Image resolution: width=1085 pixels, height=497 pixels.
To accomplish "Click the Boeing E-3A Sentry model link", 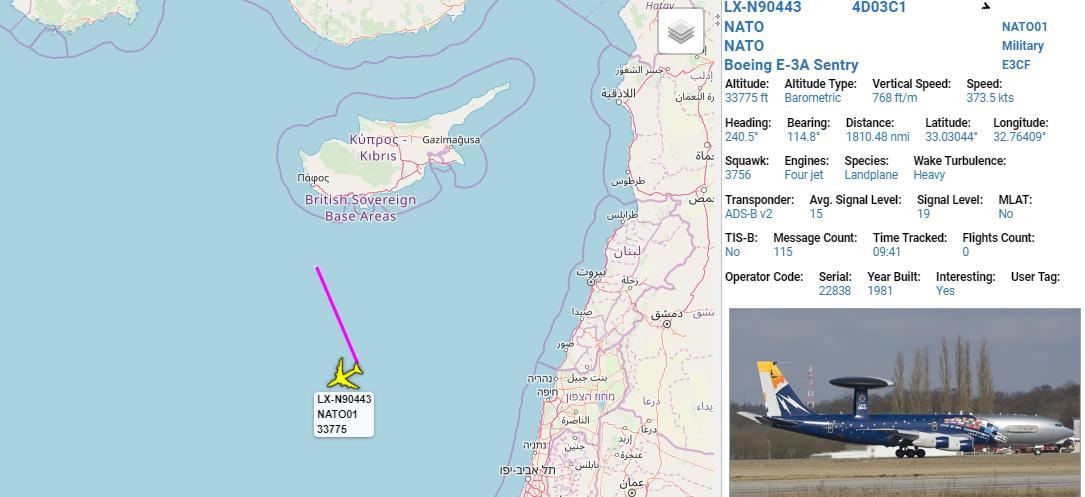I will pos(791,65).
